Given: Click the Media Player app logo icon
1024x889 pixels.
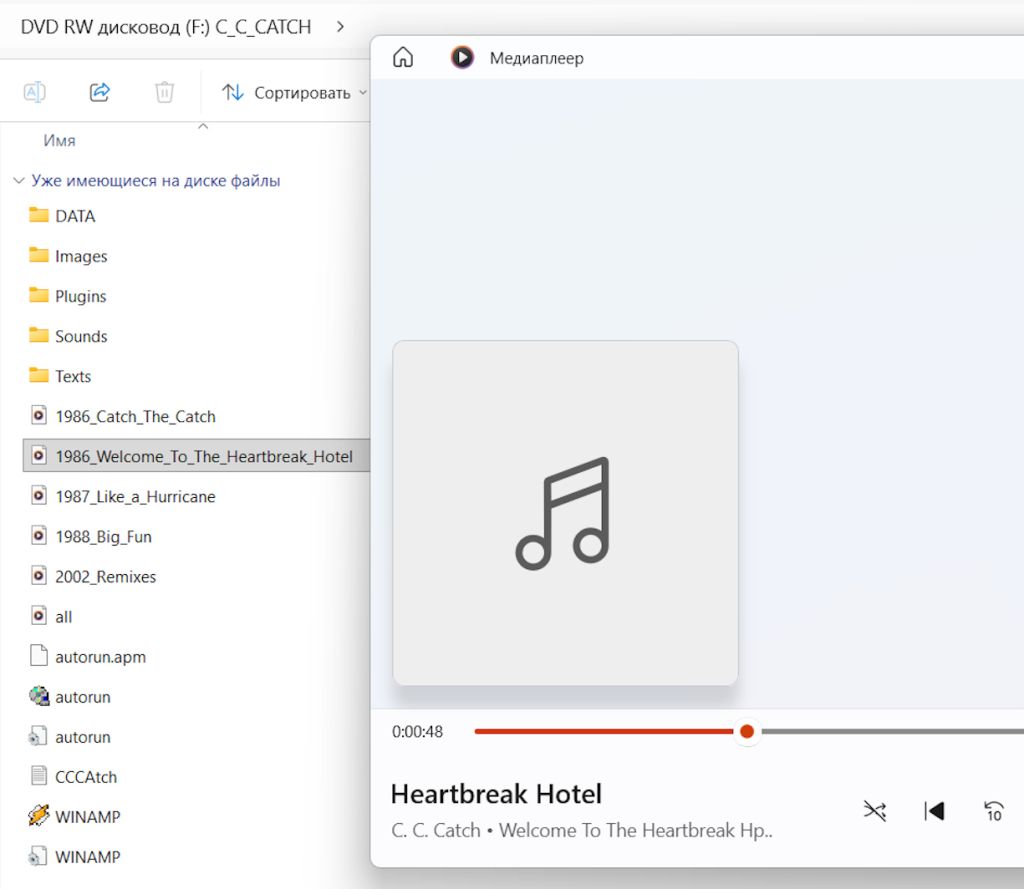Looking at the screenshot, I should click(462, 57).
